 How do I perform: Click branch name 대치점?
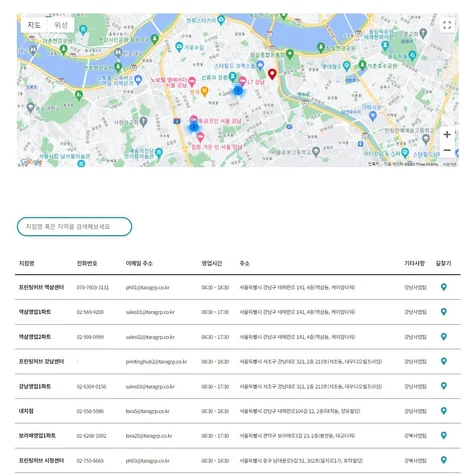[x=26, y=411]
